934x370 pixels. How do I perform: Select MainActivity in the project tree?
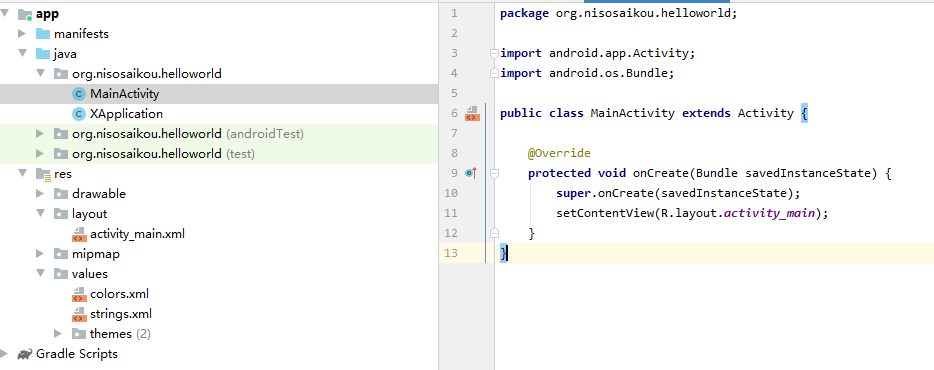point(124,94)
